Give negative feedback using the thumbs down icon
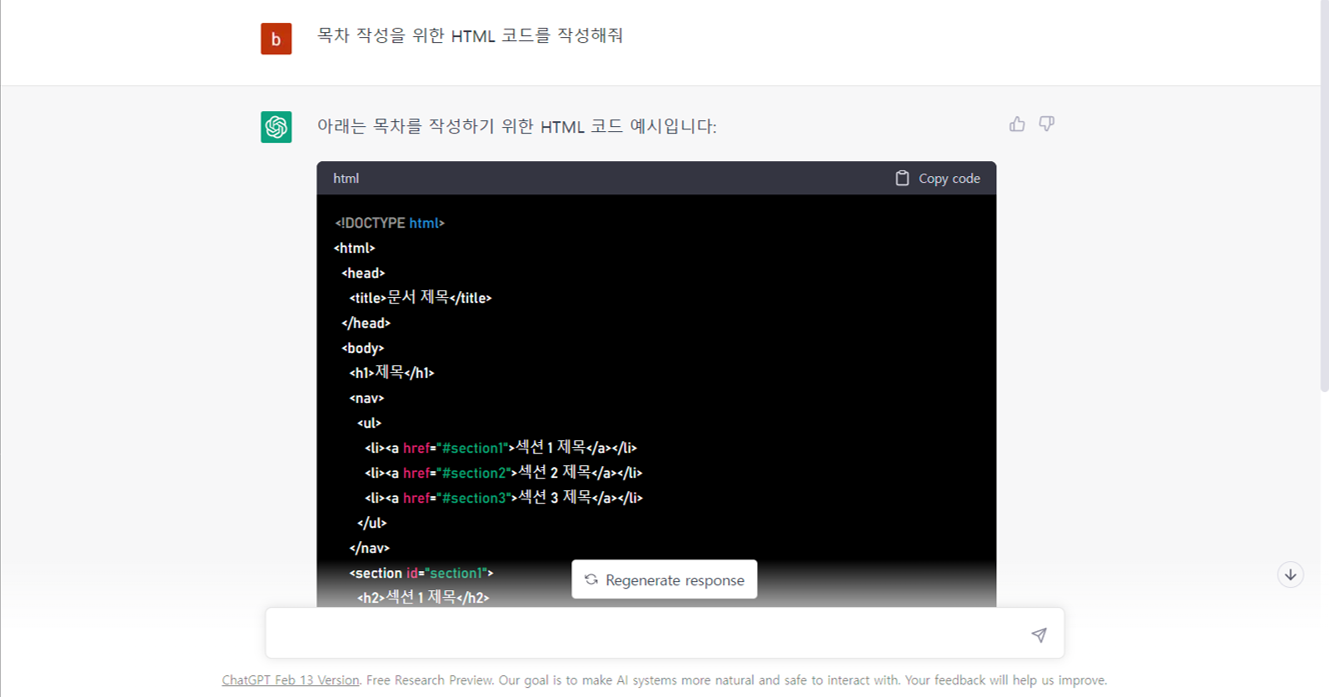Viewport: 1329px width, 697px height. [x=1046, y=123]
